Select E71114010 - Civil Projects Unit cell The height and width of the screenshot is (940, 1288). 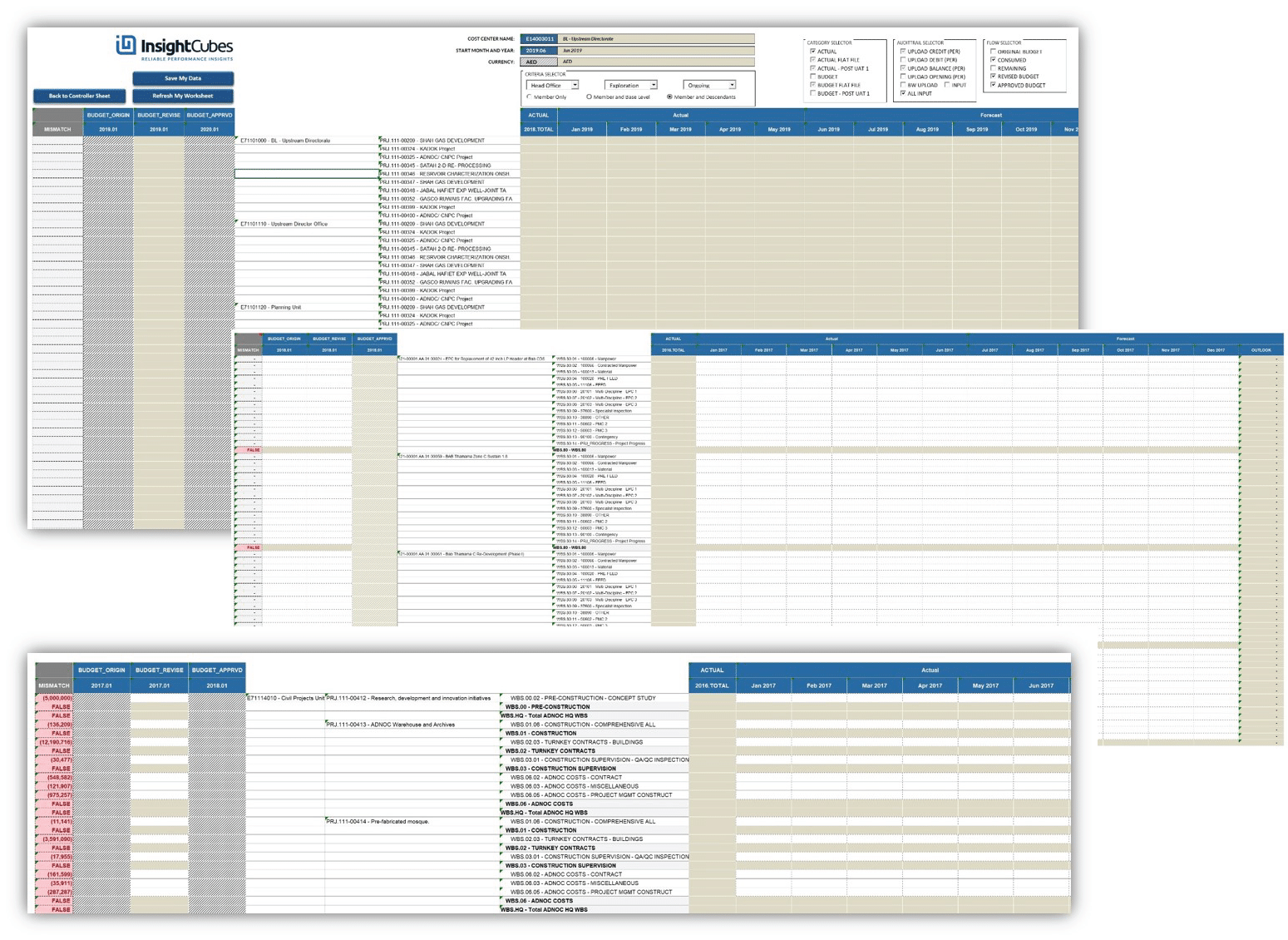(285, 698)
